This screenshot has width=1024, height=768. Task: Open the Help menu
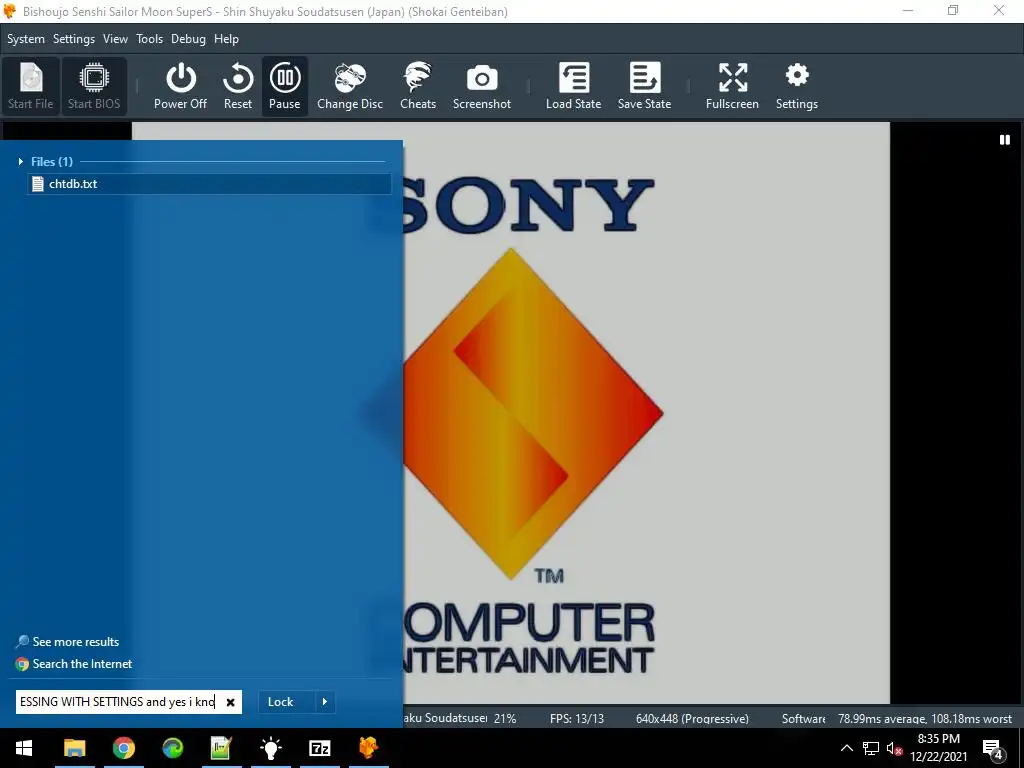pyautogui.click(x=227, y=39)
